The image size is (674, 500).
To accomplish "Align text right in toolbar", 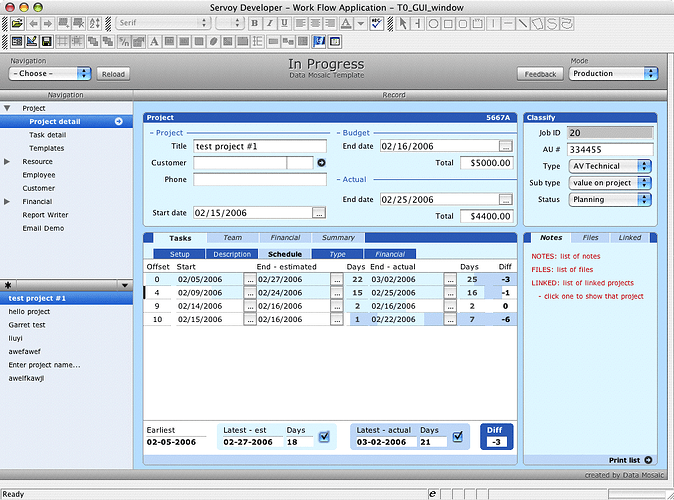I will coord(330,23).
